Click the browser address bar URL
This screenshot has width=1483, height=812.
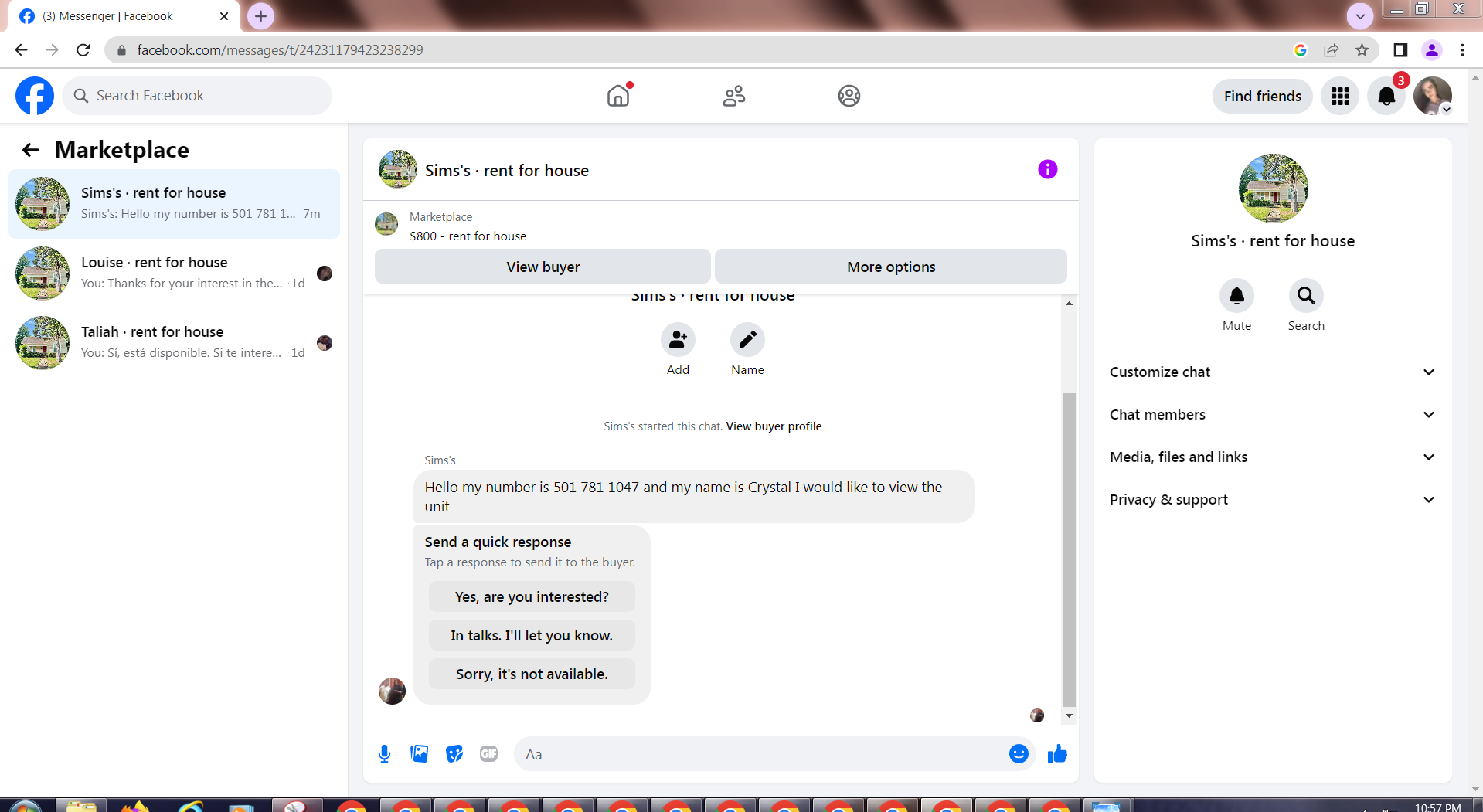[x=280, y=50]
